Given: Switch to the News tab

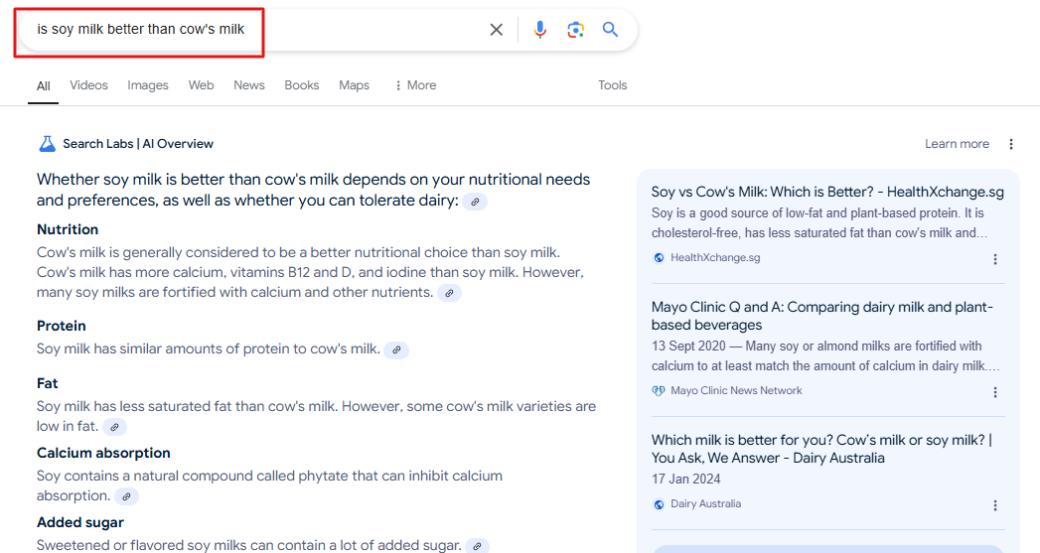Looking at the screenshot, I should pyautogui.click(x=249, y=85).
